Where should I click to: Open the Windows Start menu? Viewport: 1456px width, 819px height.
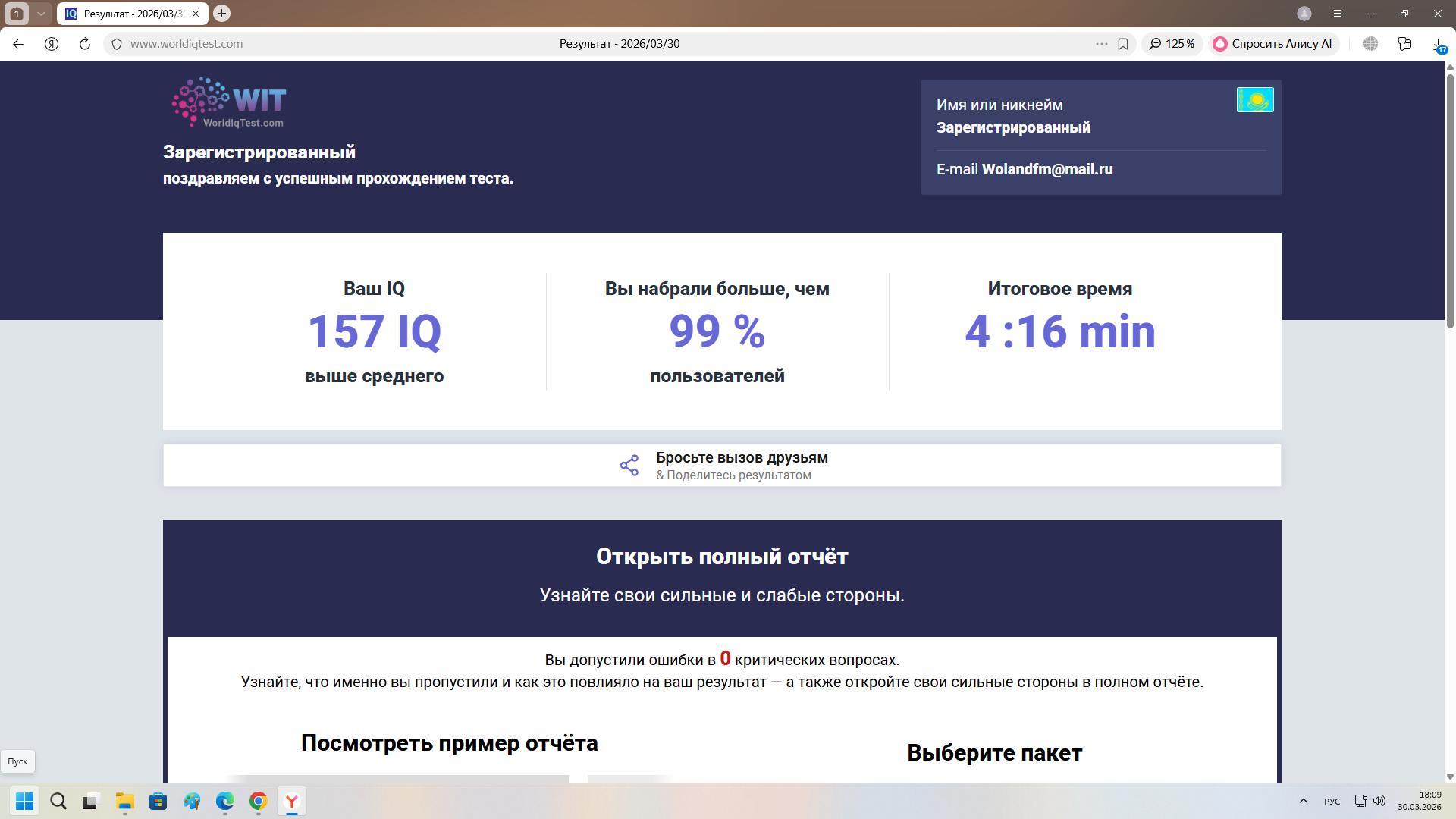tap(24, 802)
